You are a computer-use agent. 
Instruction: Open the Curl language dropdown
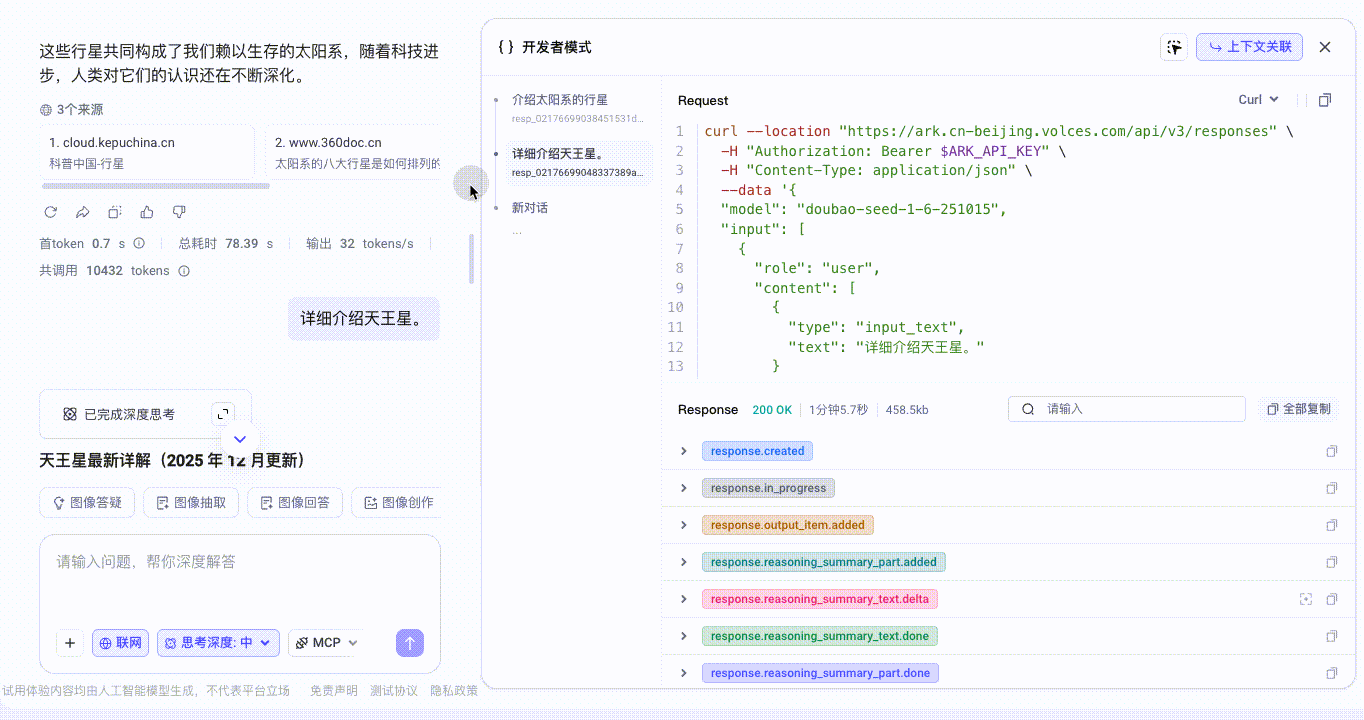pyautogui.click(x=1258, y=100)
